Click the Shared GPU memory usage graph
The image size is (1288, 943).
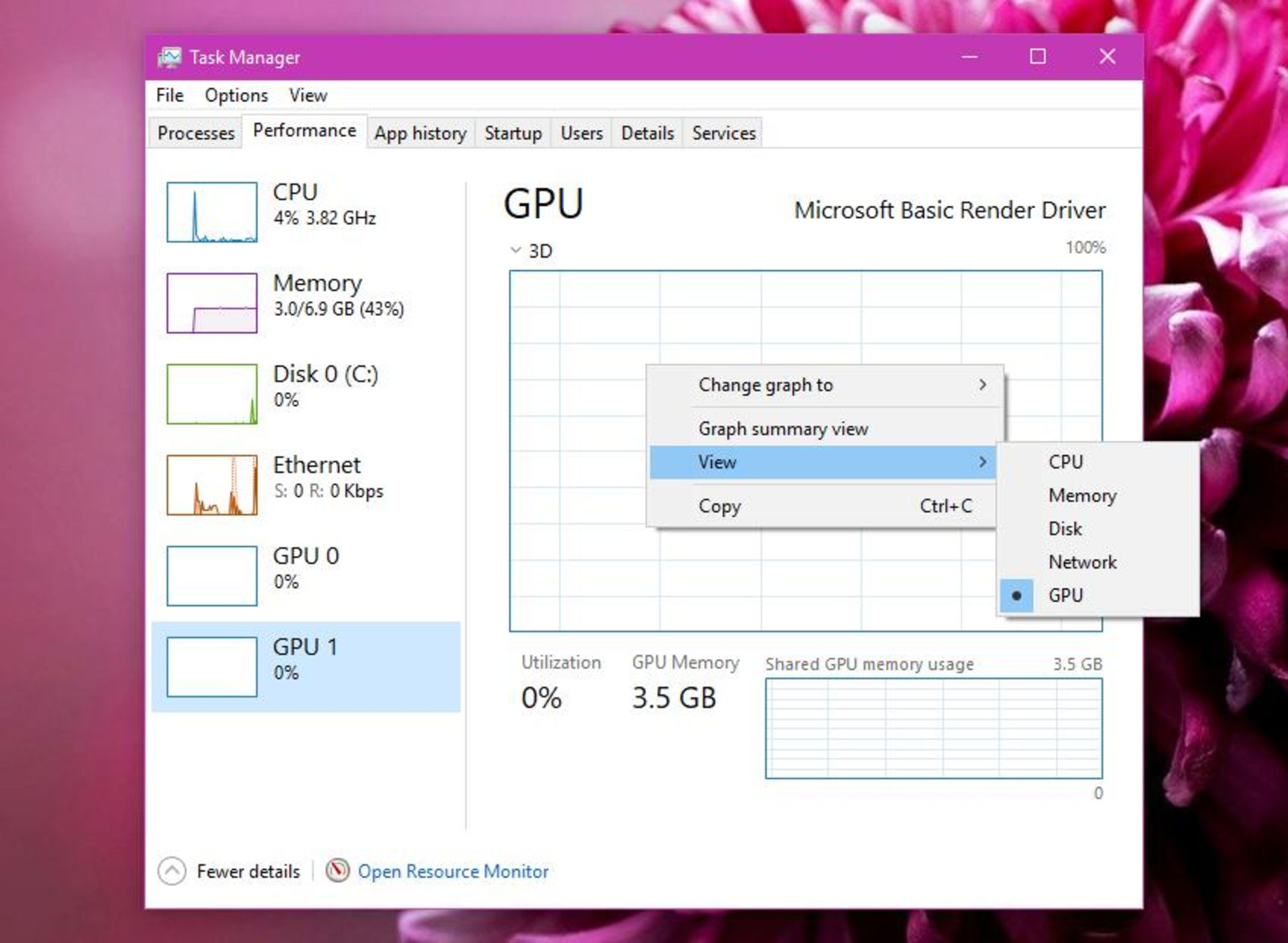click(933, 728)
